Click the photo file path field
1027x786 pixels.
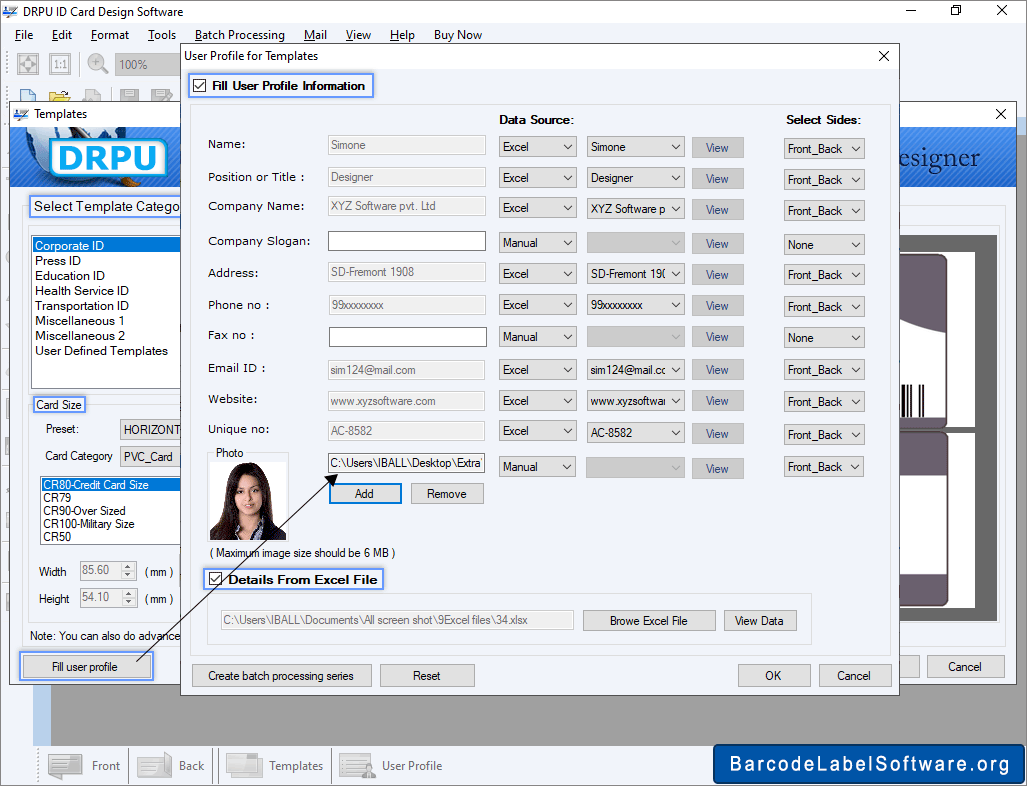(x=407, y=463)
